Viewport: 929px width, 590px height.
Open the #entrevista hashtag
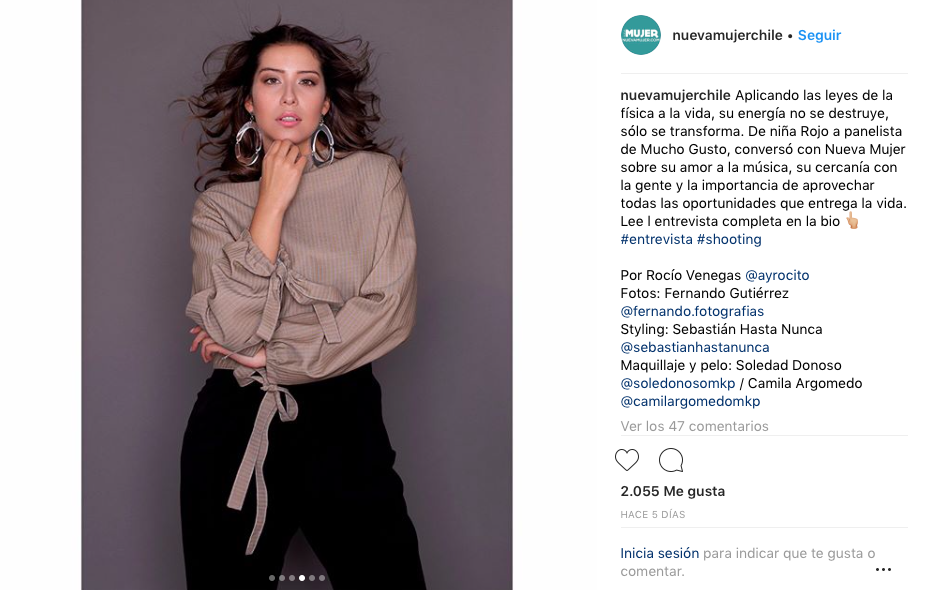coord(656,239)
